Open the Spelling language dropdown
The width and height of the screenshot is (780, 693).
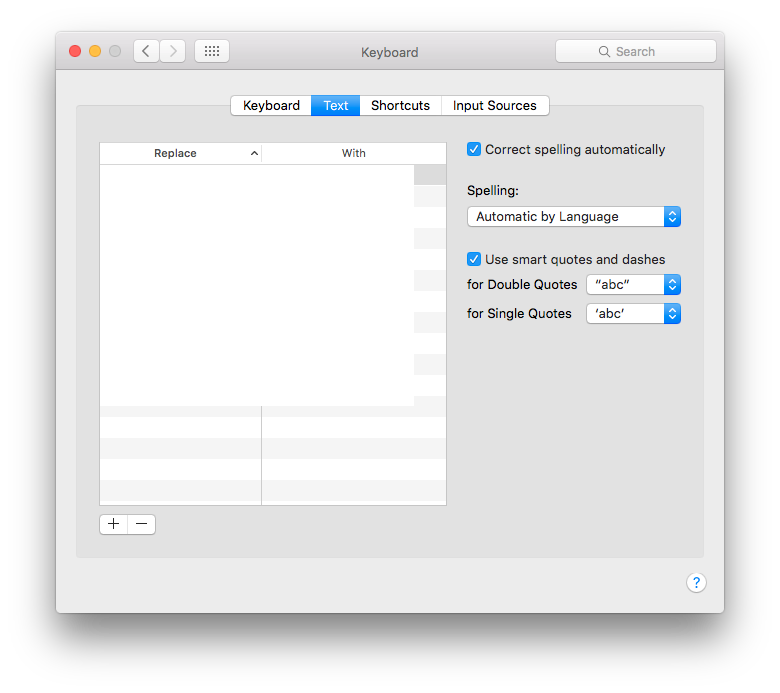tap(573, 216)
